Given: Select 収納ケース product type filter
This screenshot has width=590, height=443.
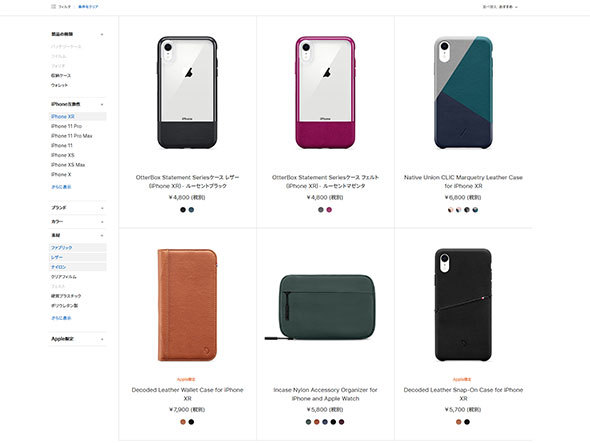Looking at the screenshot, I should (61, 76).
